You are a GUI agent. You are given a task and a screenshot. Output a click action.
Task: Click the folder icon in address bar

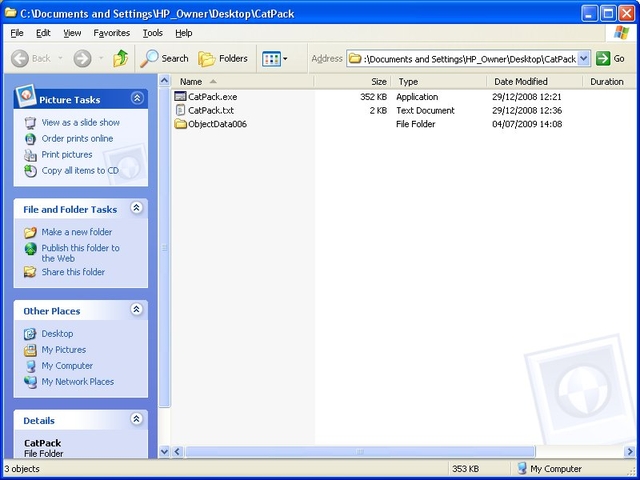[x=355, y=59]
